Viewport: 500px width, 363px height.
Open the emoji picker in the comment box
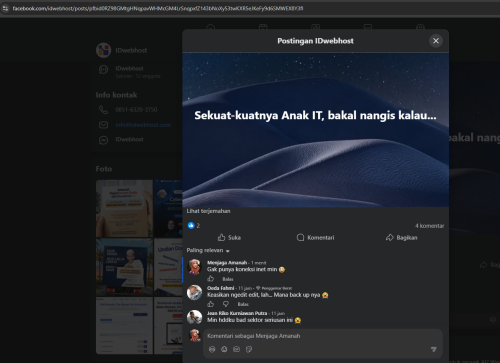pyautogui.click(x=224, y=349)
